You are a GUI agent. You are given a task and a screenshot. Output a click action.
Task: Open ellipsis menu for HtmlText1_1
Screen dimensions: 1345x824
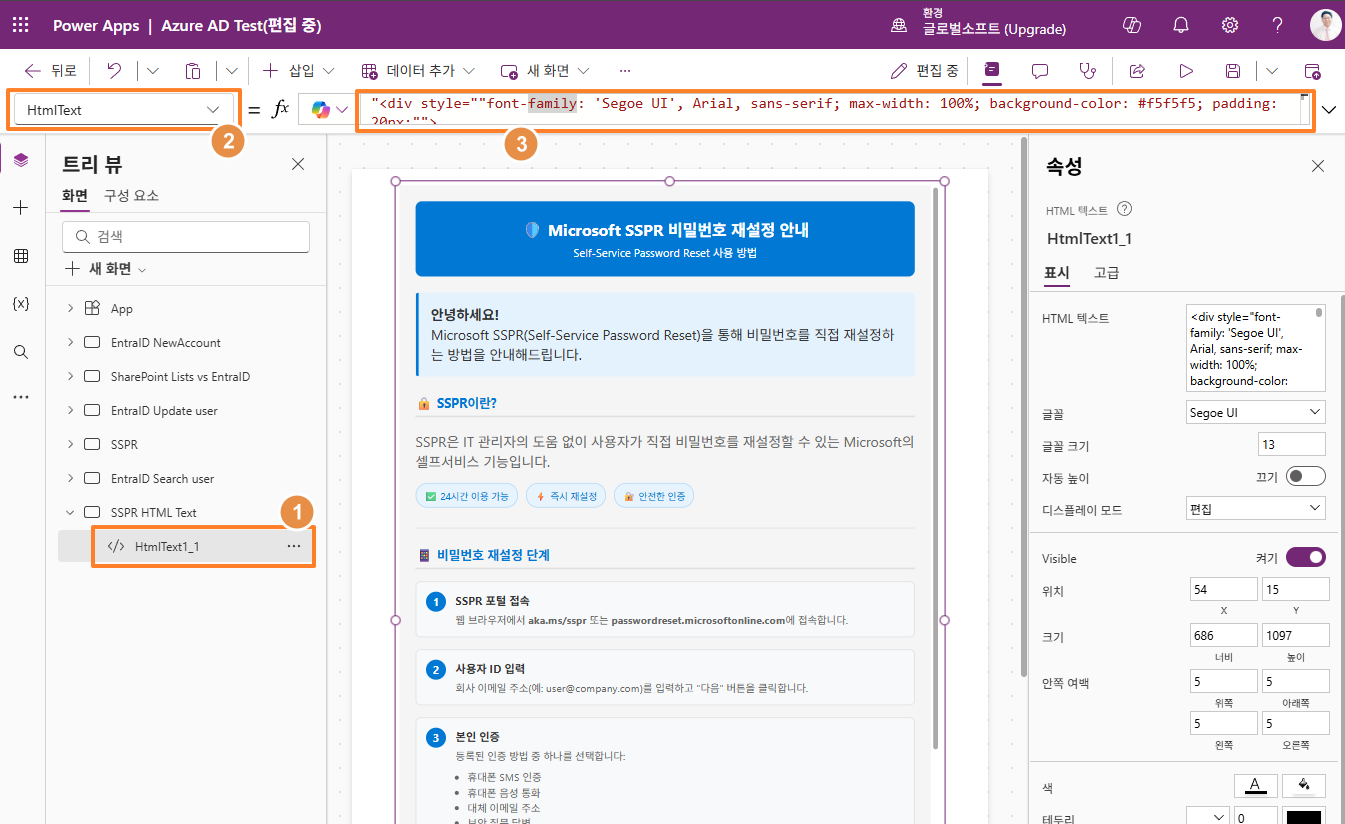293,546
